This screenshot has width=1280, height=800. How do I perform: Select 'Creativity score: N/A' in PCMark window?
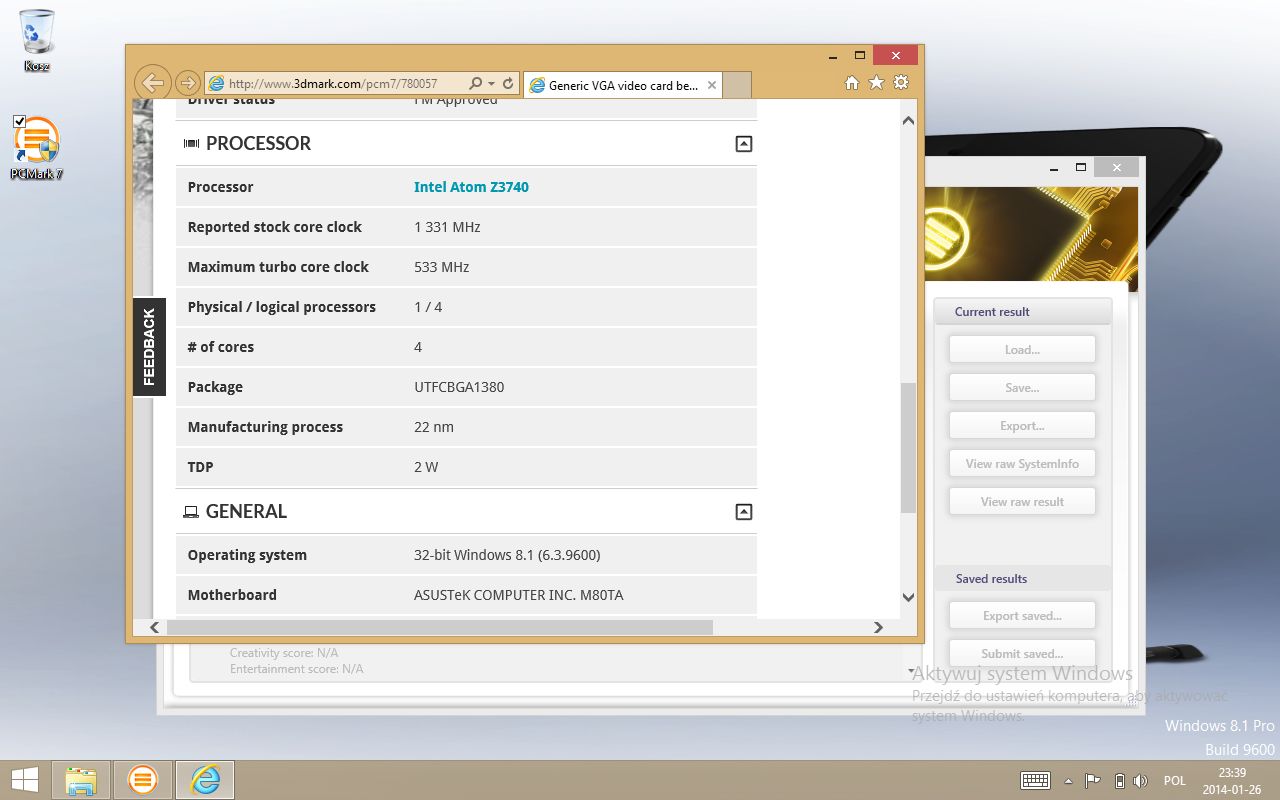(x=284, y=653)
